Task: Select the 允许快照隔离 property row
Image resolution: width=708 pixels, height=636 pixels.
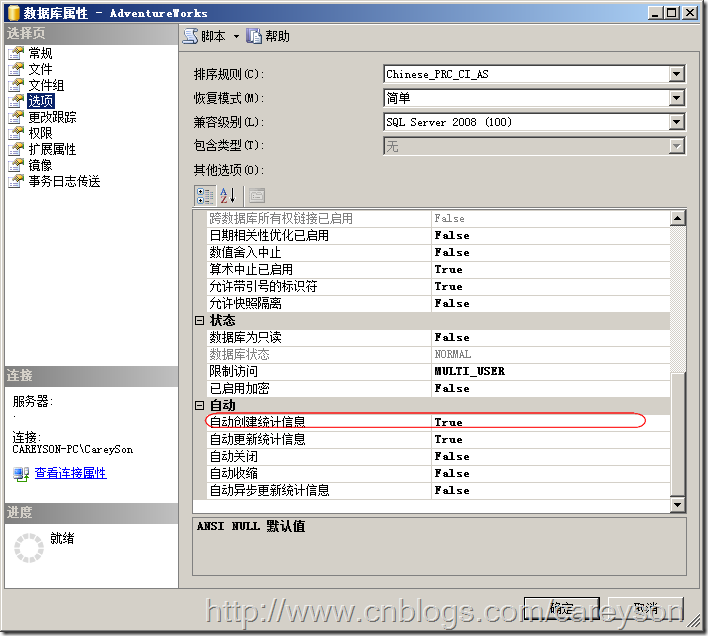Action: [x=438, y=303]
